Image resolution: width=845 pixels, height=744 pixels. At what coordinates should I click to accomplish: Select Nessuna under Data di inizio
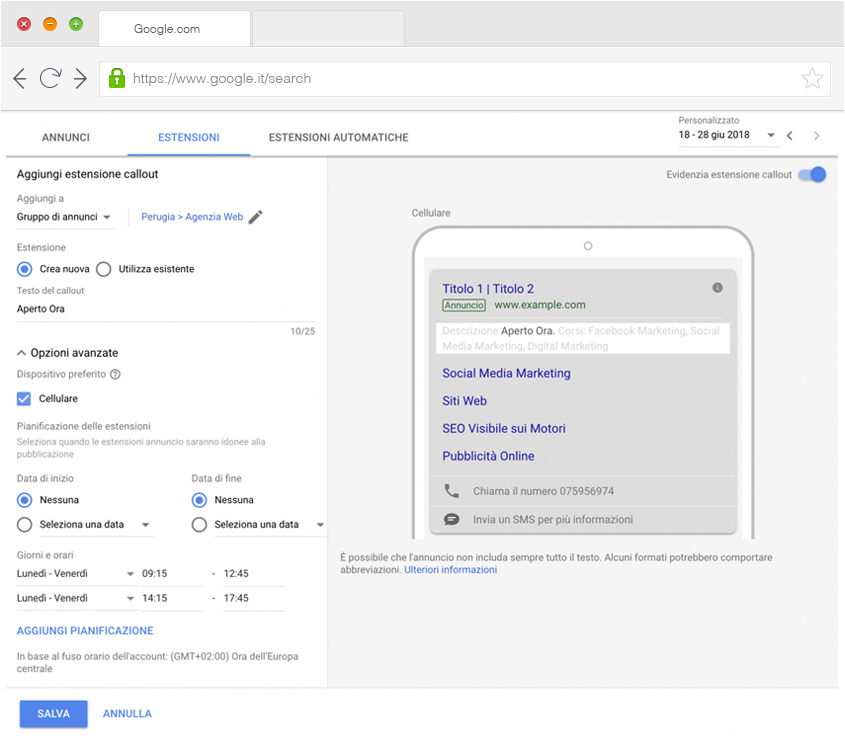coord(24,500)
